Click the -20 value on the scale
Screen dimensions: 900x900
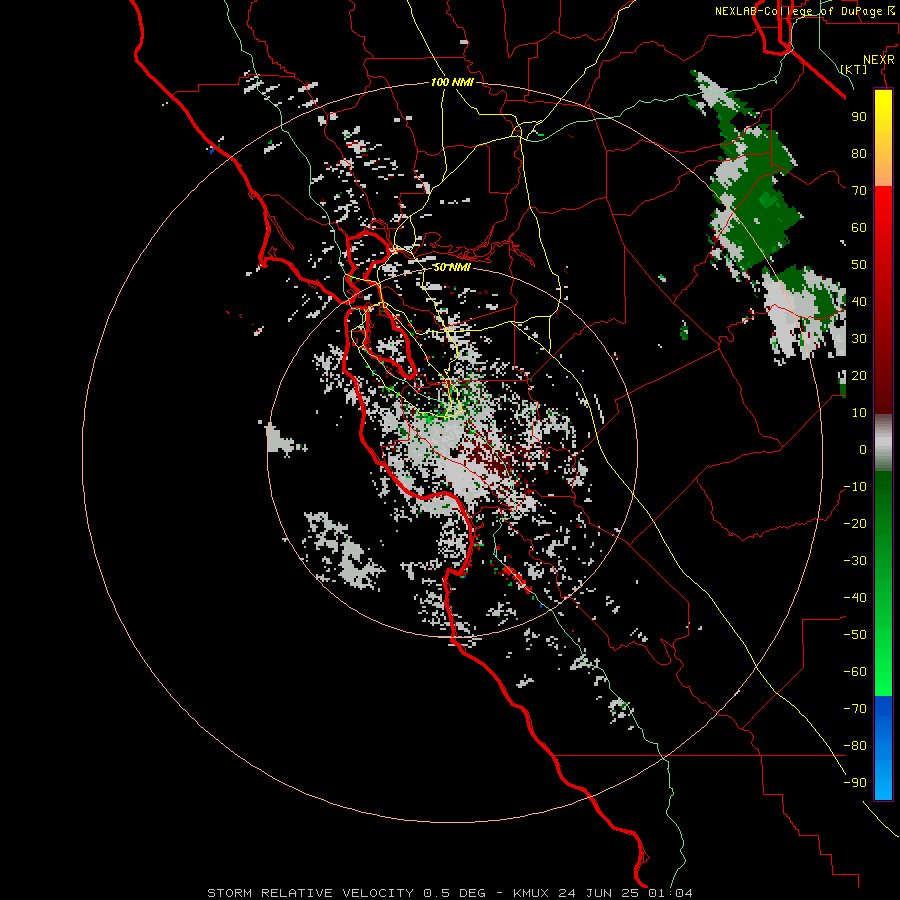coord(855,523)
